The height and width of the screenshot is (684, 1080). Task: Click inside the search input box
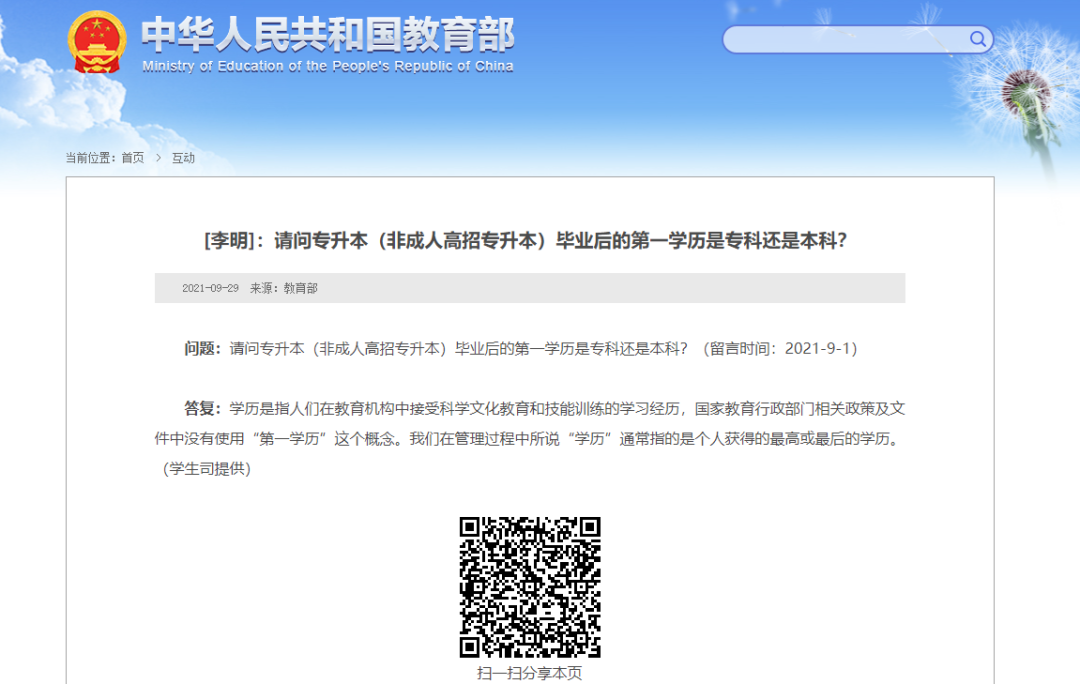point(850,39)
